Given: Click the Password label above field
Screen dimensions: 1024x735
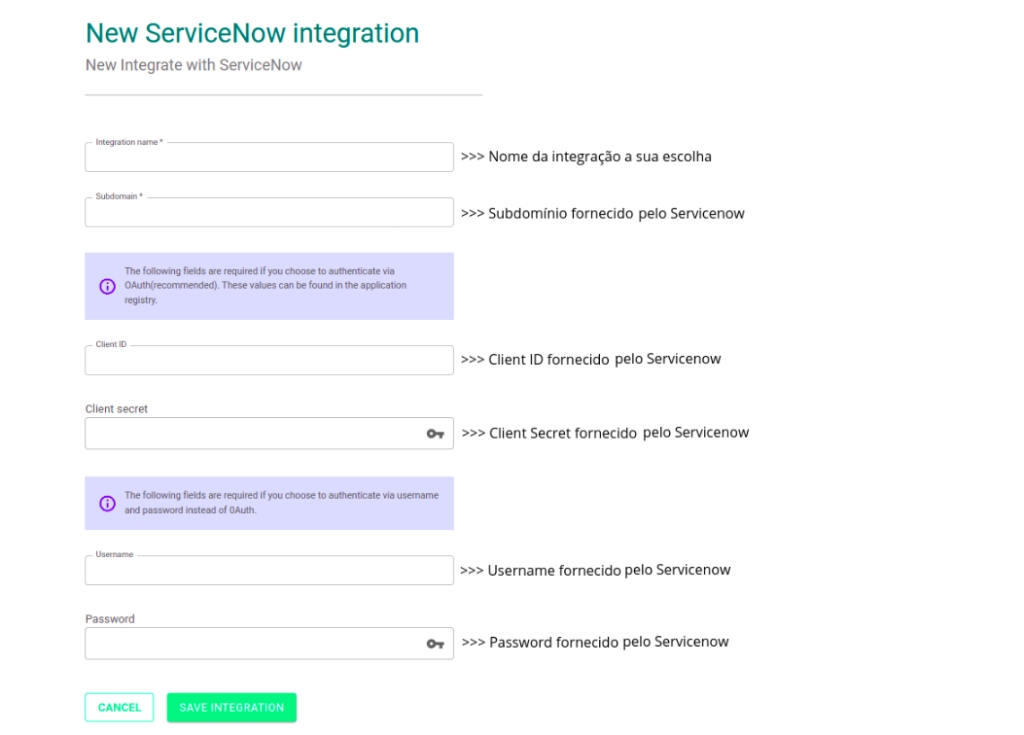Looking at the screenshot, I should [x=110, y=619].
